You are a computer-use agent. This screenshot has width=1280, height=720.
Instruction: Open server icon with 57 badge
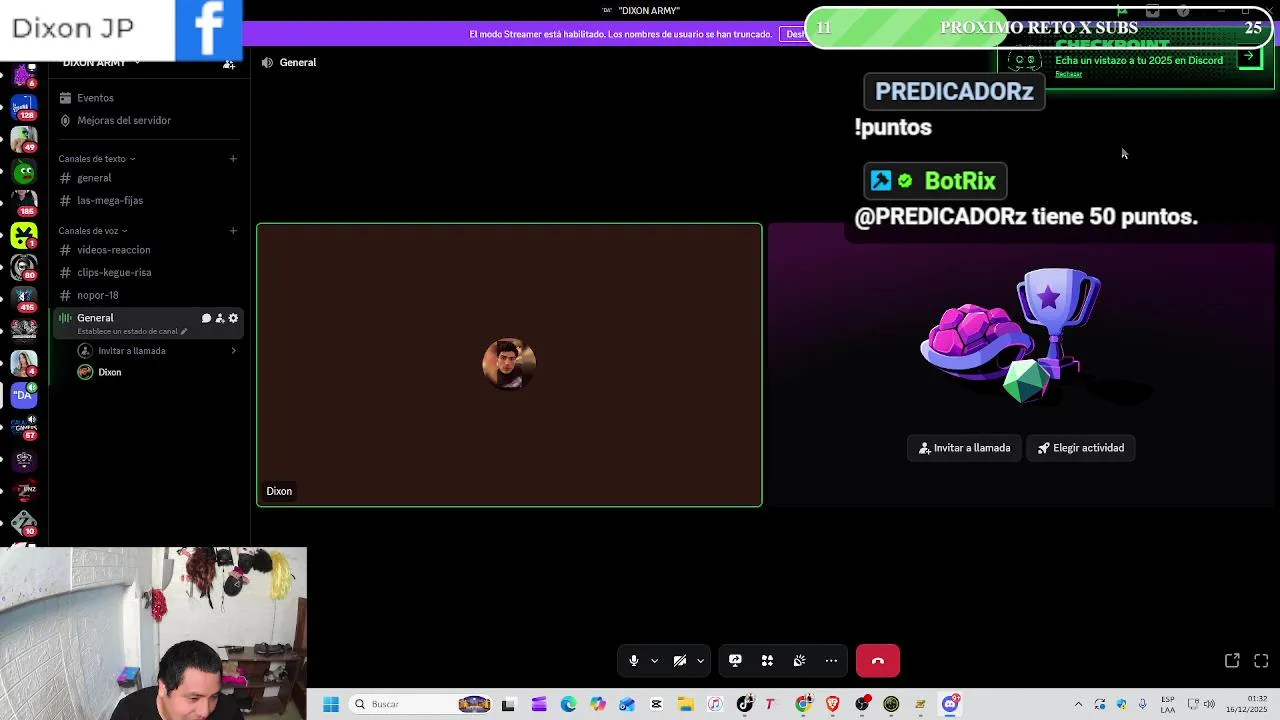click(x=24, y=427)
